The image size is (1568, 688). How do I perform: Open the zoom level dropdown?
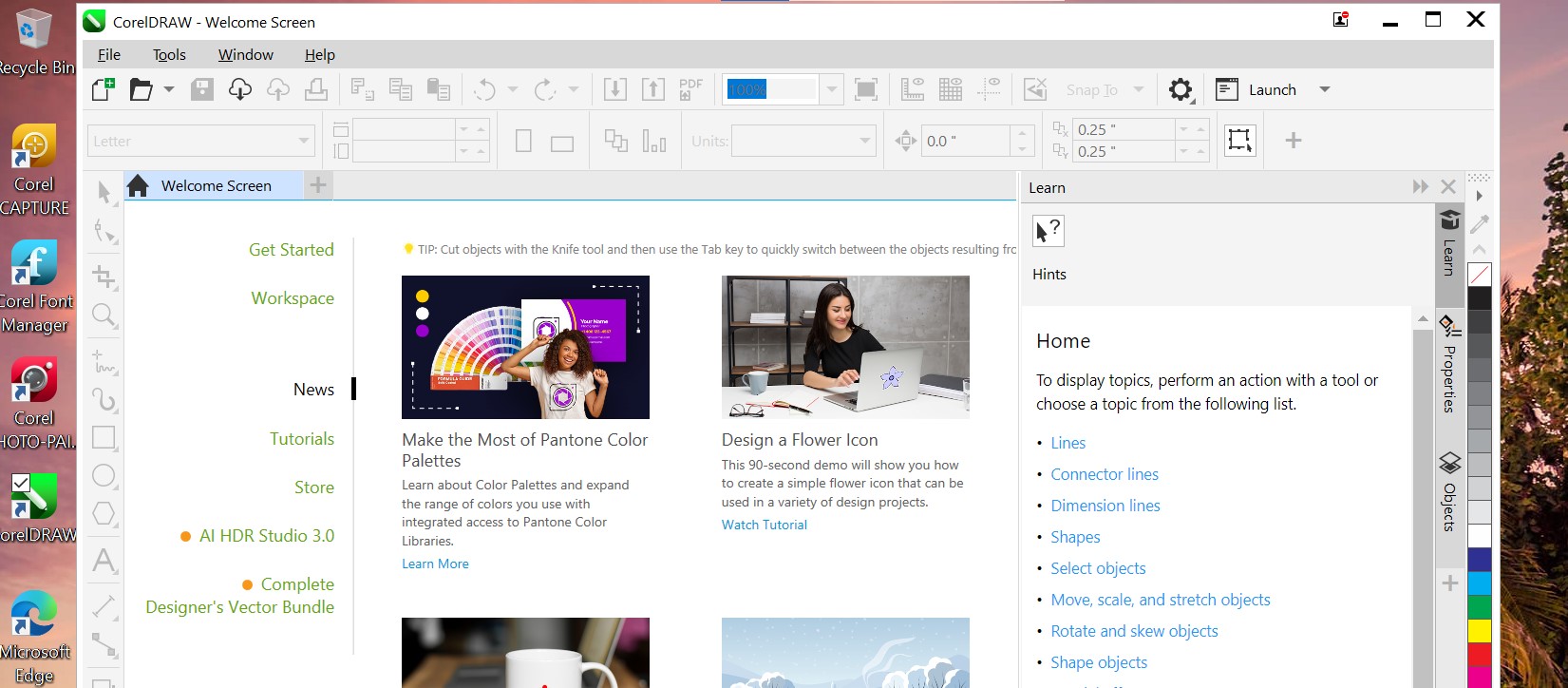(832, 89)
